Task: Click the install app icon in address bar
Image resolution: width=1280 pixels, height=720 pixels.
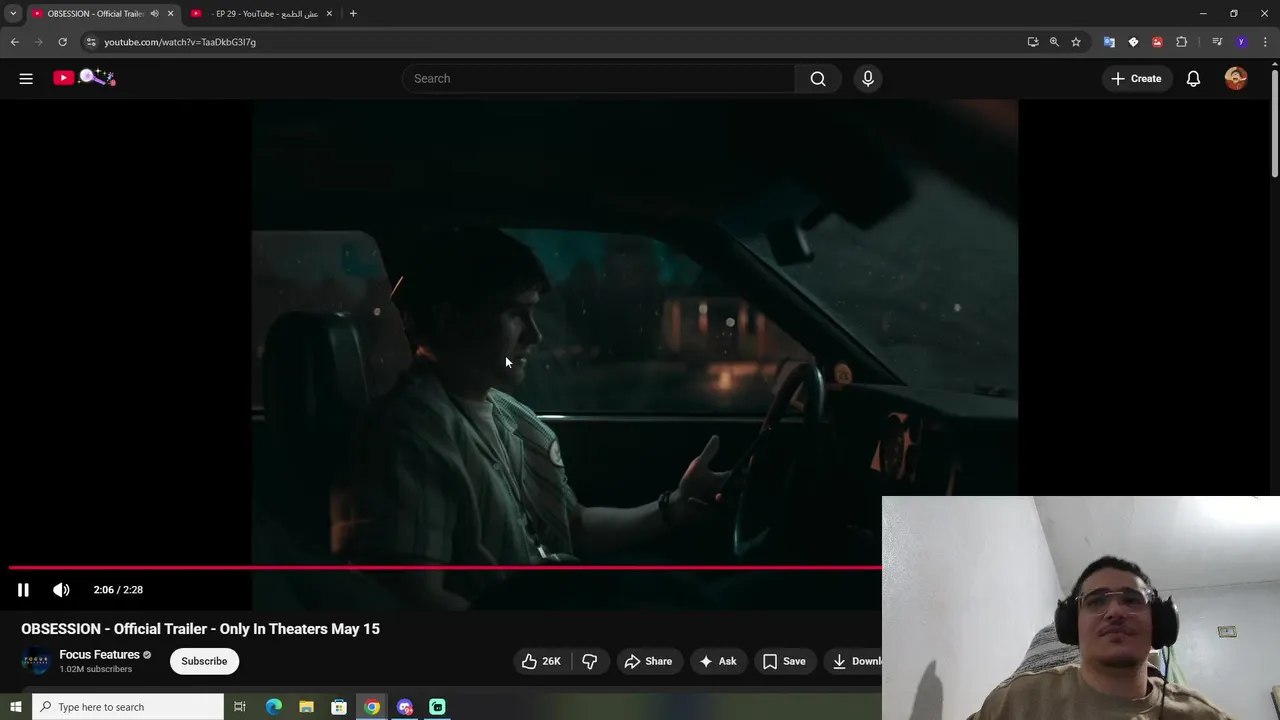Action: (1033, 42)
